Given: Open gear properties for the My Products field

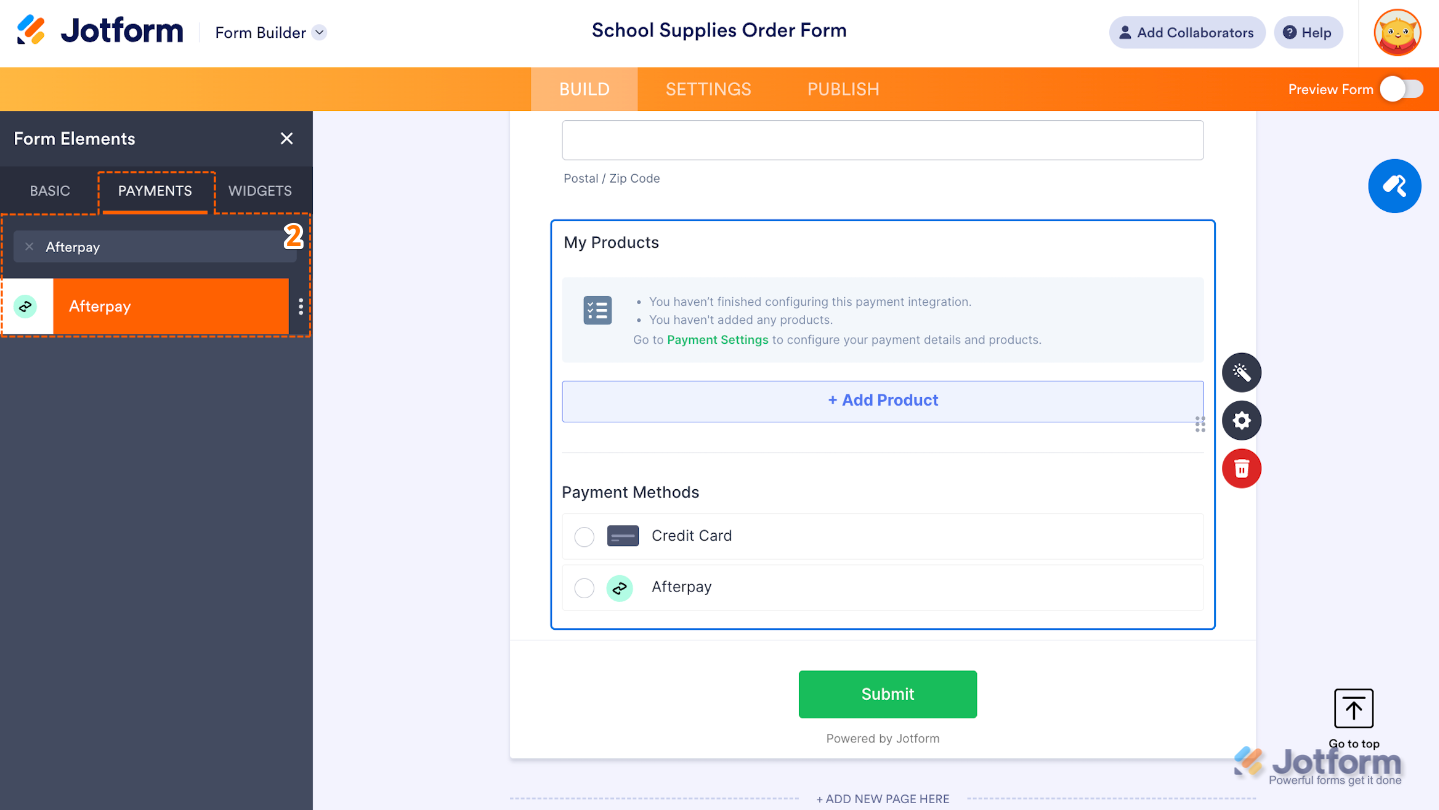Looking at the screenshot, I should (x=1241, y=420).
